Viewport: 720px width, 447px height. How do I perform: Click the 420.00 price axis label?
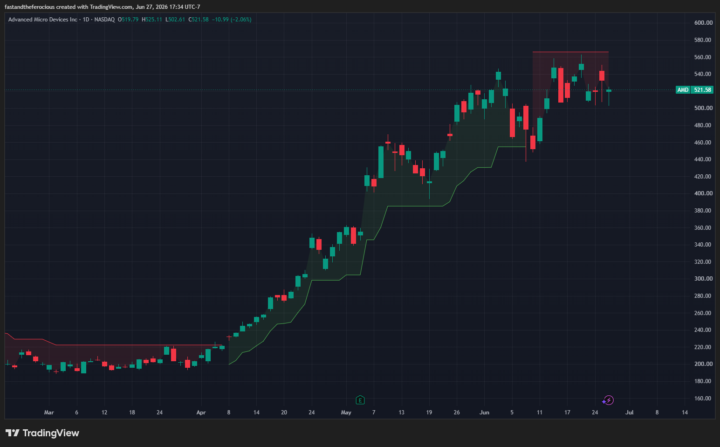tap(703, 176)
